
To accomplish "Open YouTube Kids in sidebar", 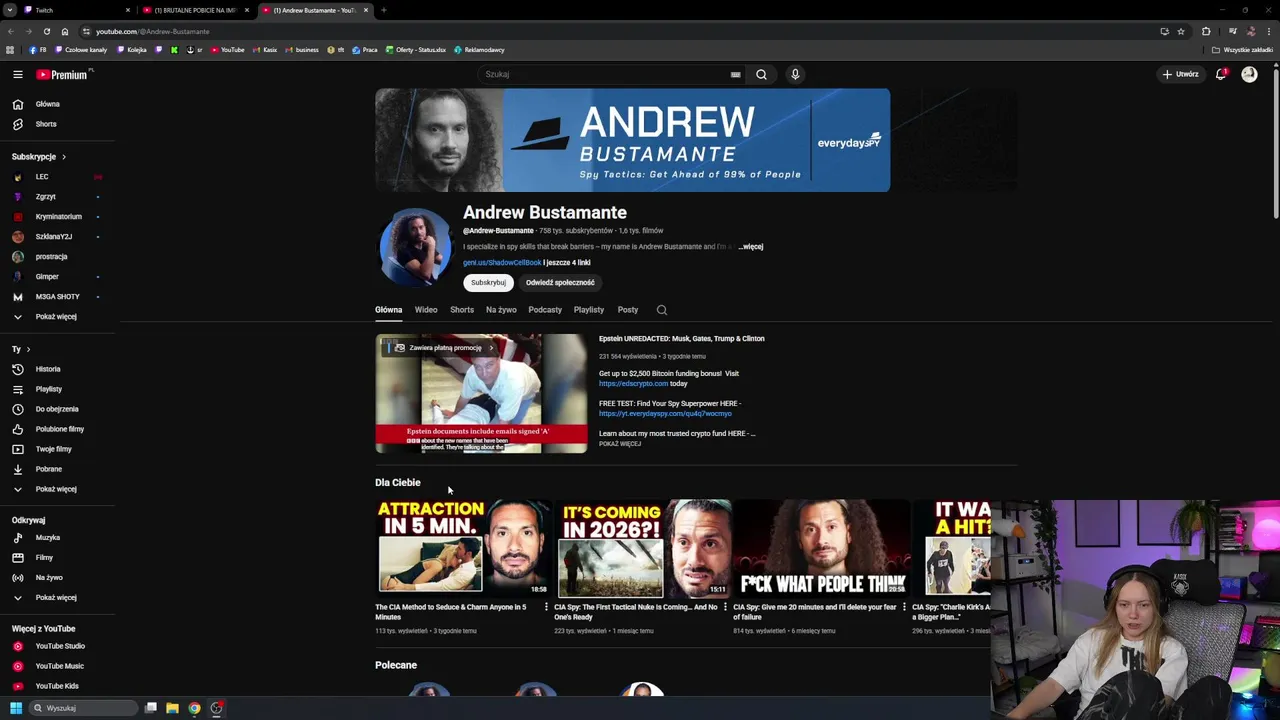I will [58, 686].
